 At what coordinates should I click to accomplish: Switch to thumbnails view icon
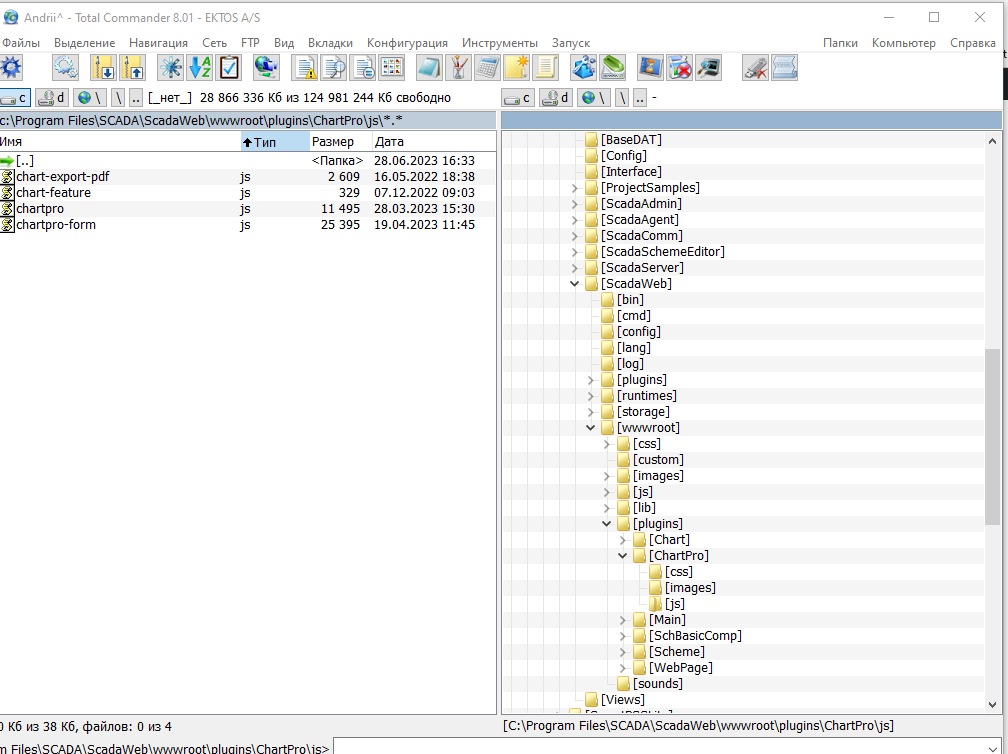pyautogui.click(x=392, y=67)
